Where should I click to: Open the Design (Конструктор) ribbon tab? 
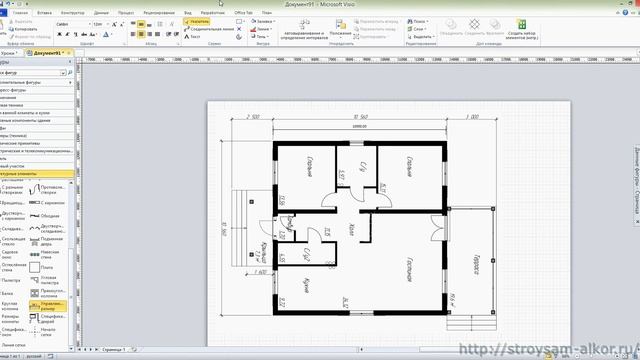coord(73,13)
